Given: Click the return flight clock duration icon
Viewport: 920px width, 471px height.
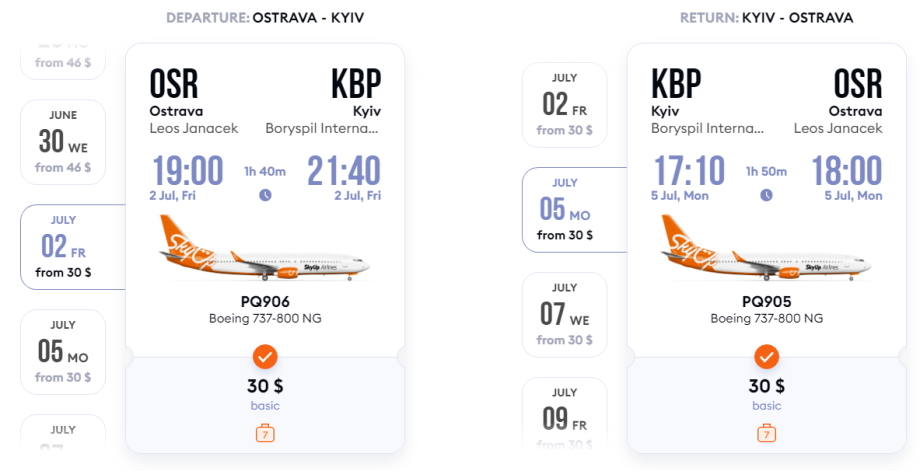Looking at the screenshot, I should (767, 195).
